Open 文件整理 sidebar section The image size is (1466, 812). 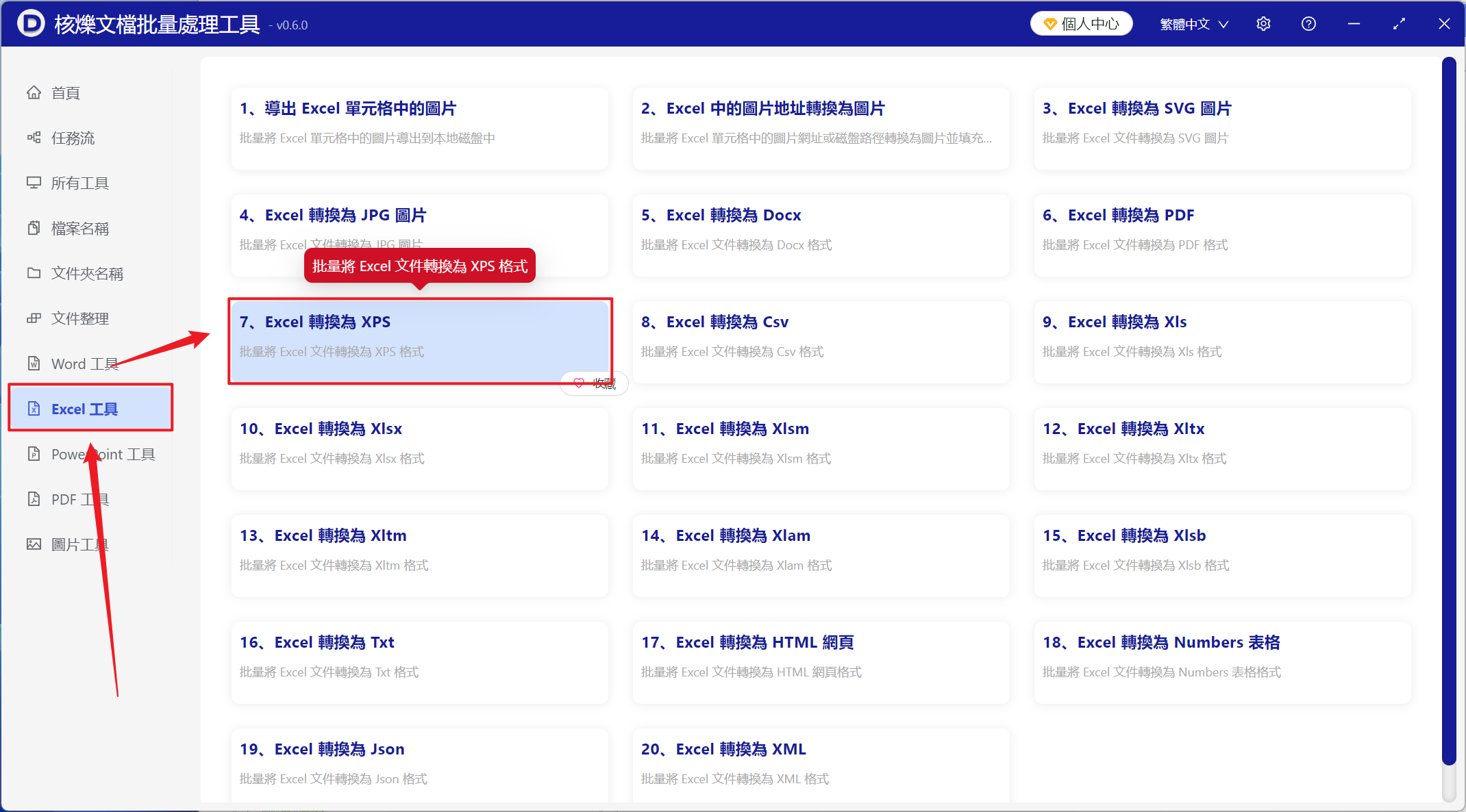[80, 318]
